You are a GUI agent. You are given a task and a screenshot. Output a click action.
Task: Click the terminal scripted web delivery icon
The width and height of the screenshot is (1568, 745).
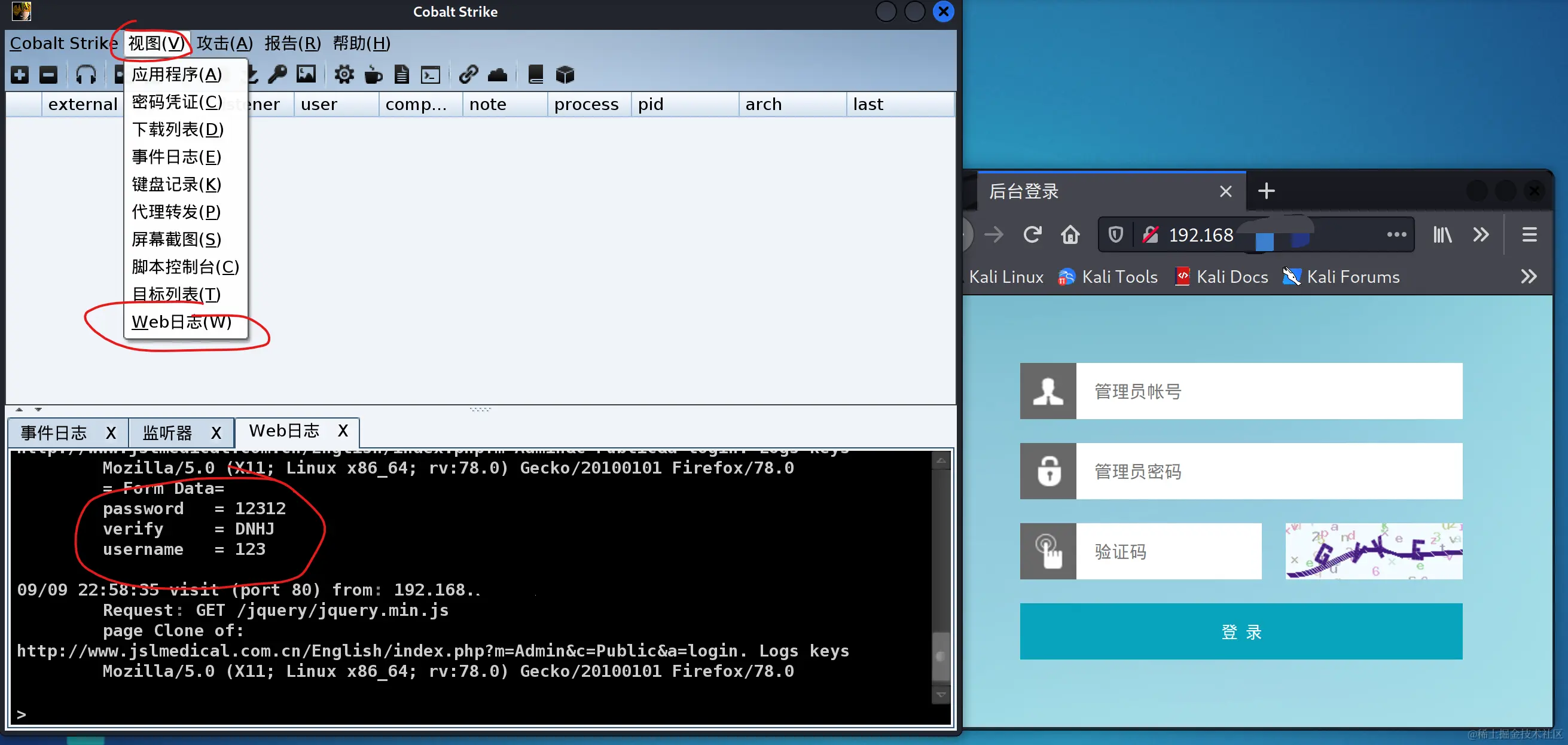click(431, 75)
